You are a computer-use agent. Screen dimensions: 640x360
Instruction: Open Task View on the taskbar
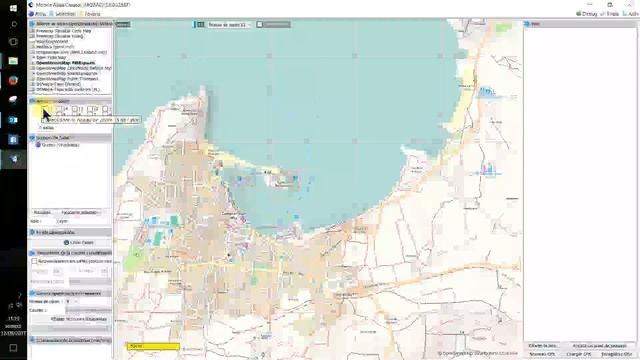click(13, 42)
